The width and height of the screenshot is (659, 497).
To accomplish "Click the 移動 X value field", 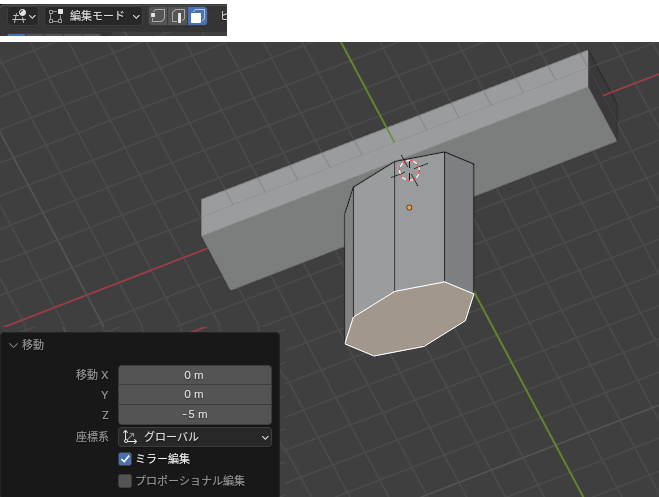I will point(194,375).
